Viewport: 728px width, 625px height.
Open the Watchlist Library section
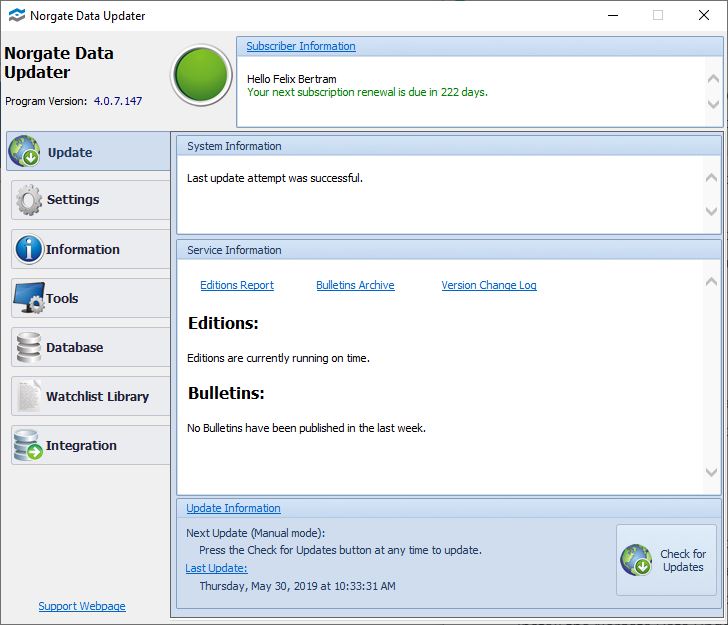click(x=91, y=396)
